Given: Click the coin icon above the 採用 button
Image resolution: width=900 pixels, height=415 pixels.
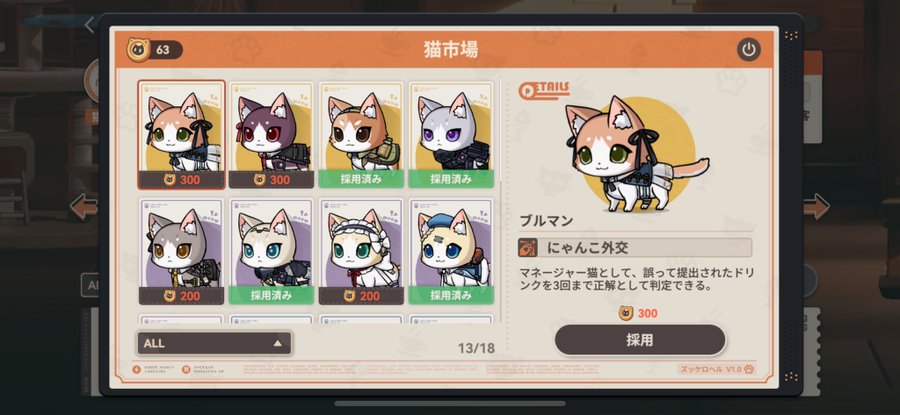Looking at the screenshot, I should point(626,313).
